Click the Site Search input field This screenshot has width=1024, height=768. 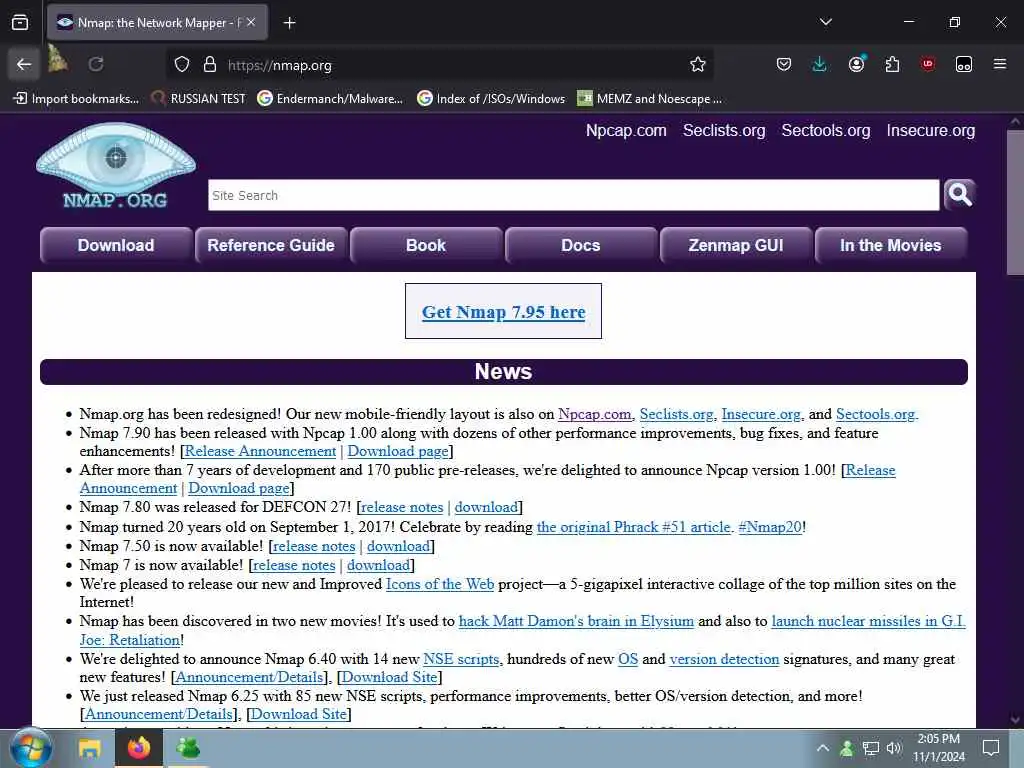[x=573, y=195]
